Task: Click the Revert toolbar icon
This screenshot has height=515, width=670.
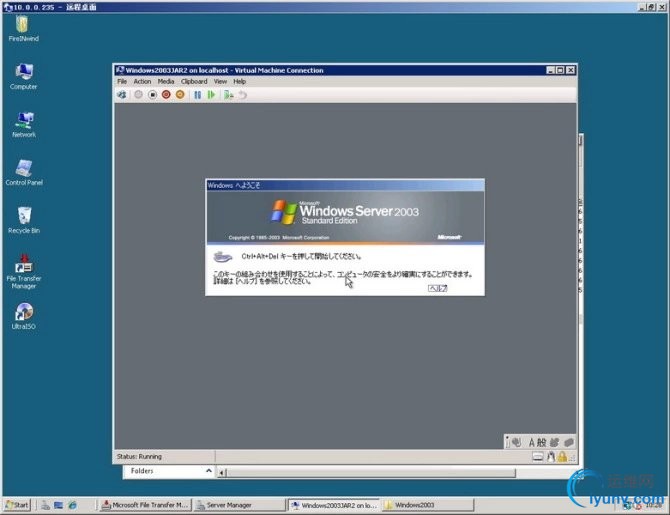Action: [243, 95]
